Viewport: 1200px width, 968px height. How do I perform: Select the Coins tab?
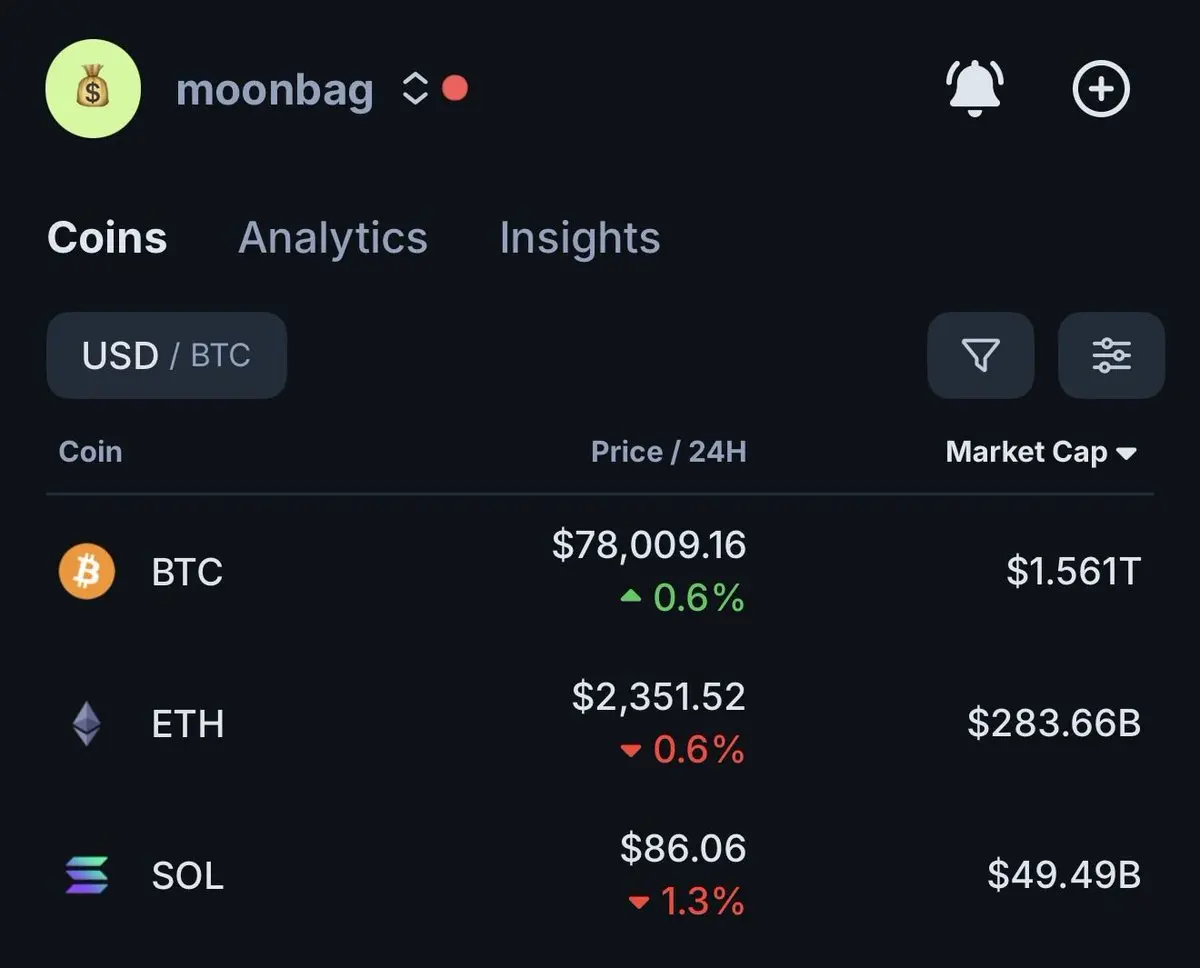click(107, 238)
